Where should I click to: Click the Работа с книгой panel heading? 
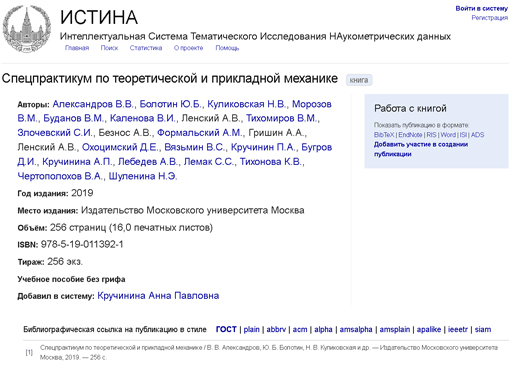click(x=410, y=108)
